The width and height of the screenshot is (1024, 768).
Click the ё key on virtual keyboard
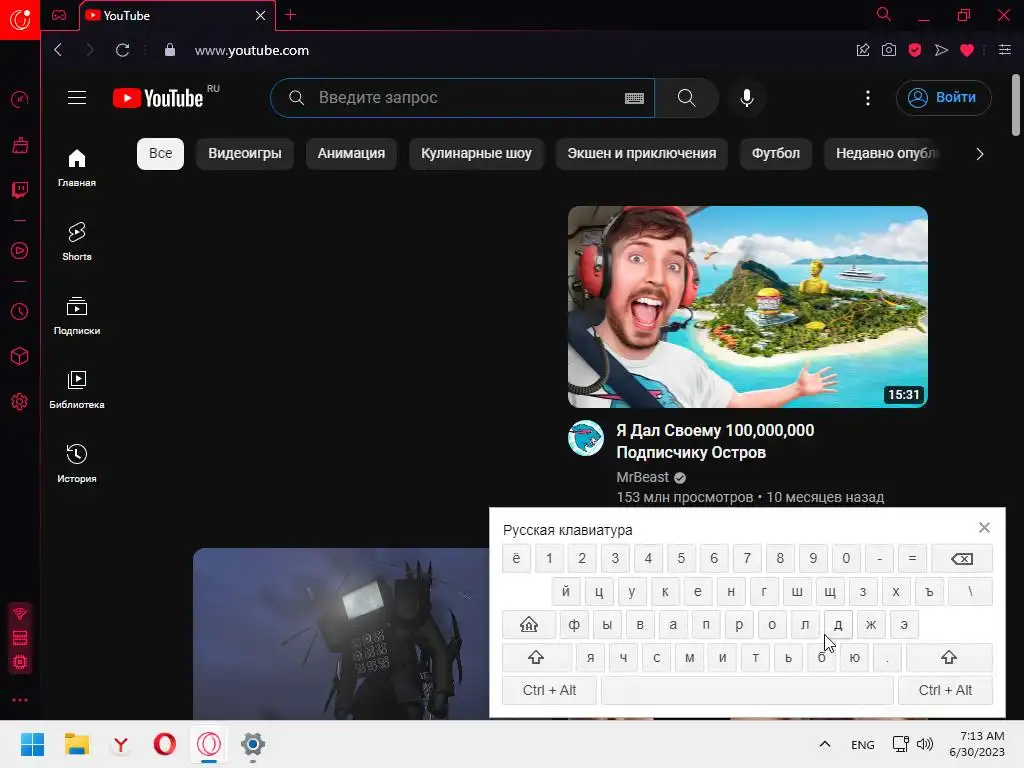517,559
